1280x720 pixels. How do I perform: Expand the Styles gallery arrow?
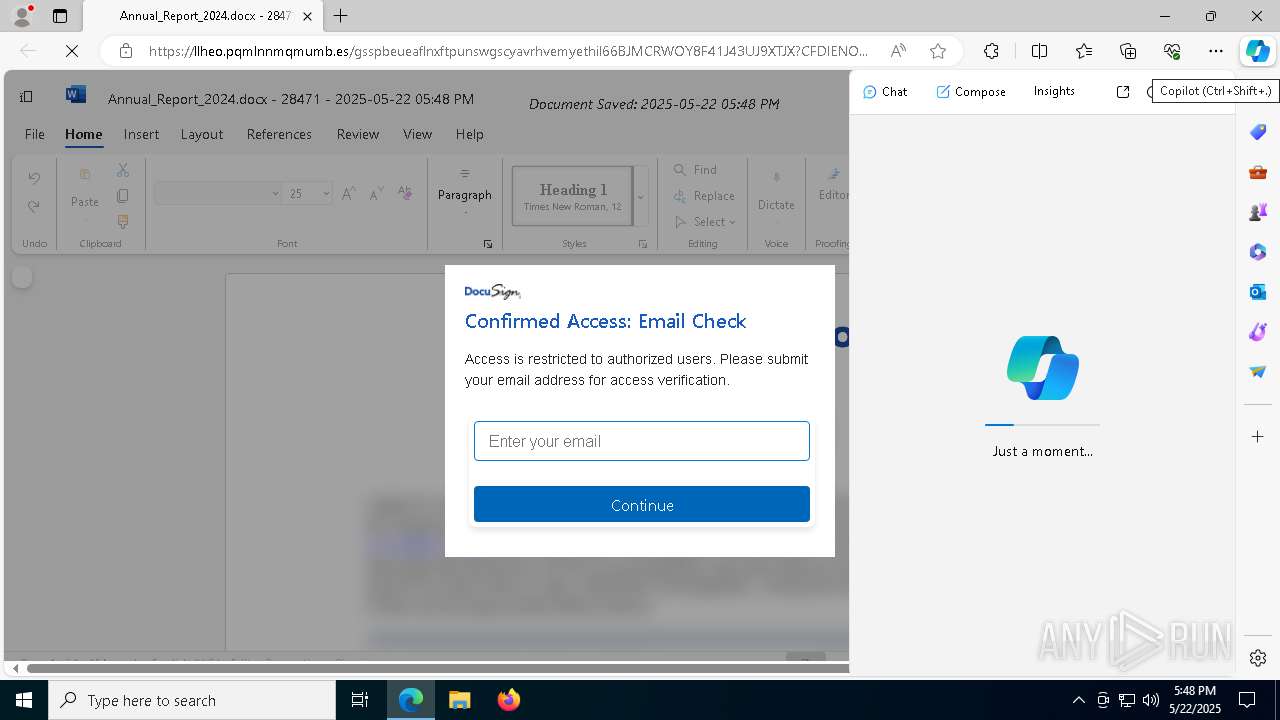pyautogui.click(x=641, y=196)
